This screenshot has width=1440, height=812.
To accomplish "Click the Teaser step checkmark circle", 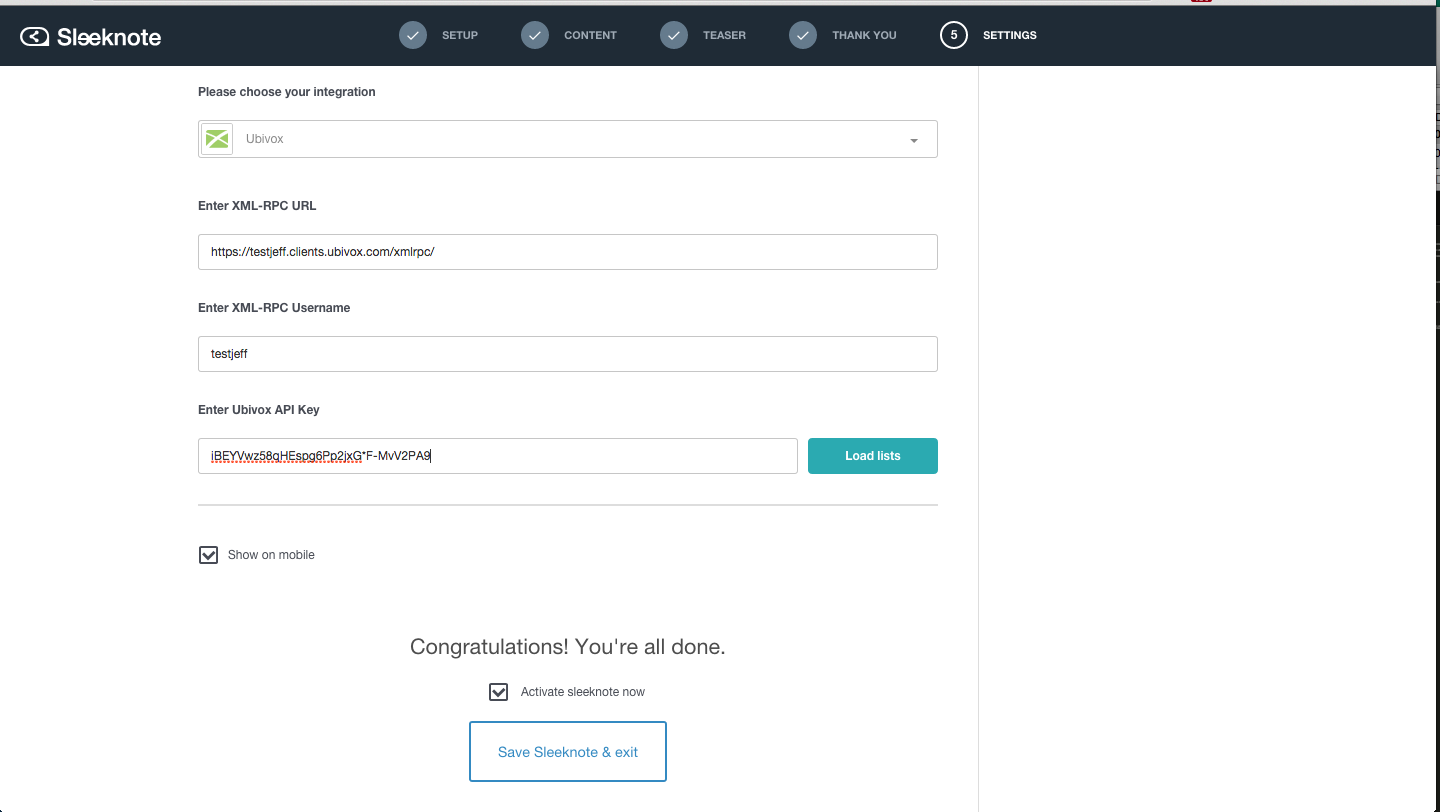I will click(x=674, y=35).
